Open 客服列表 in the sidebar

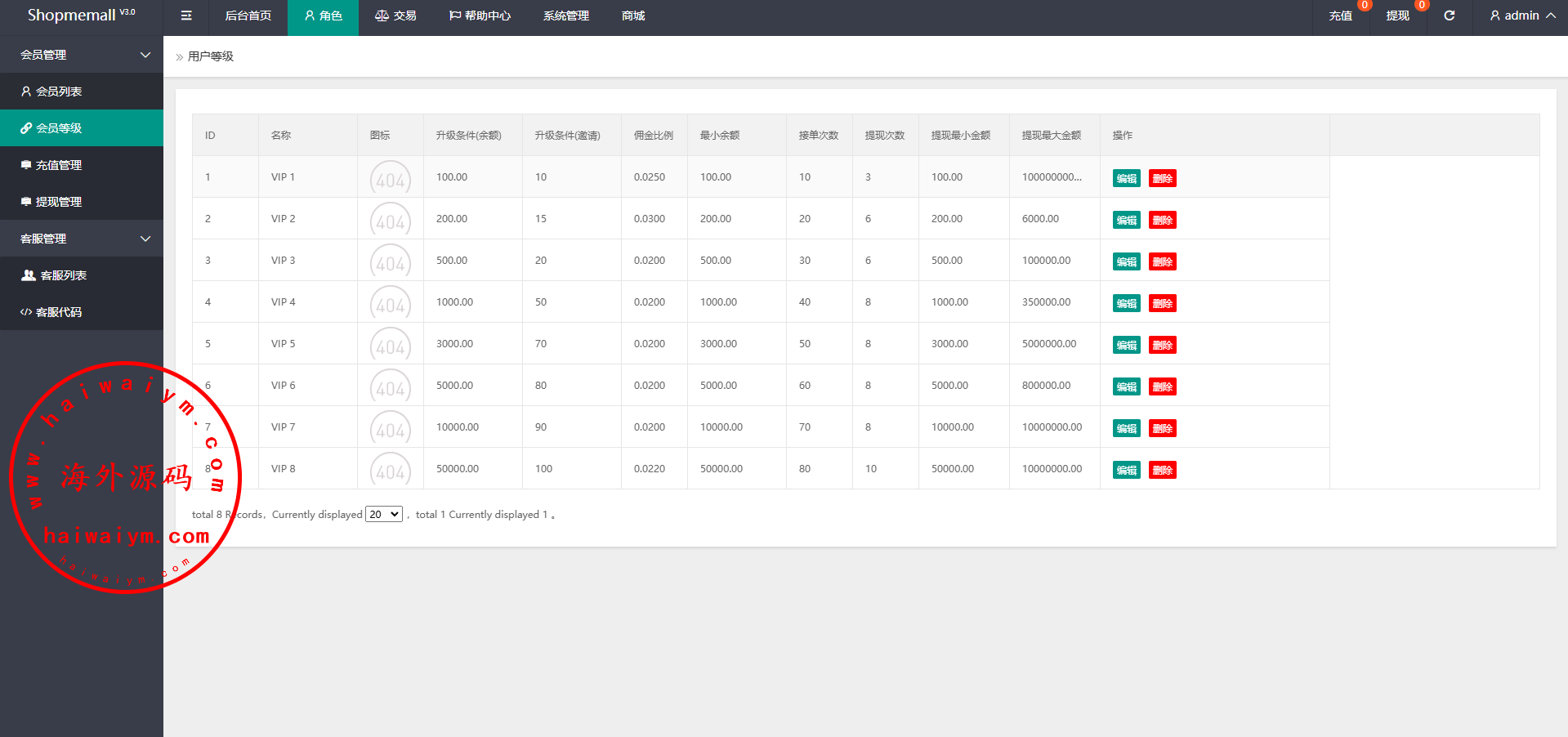point(54,275)
